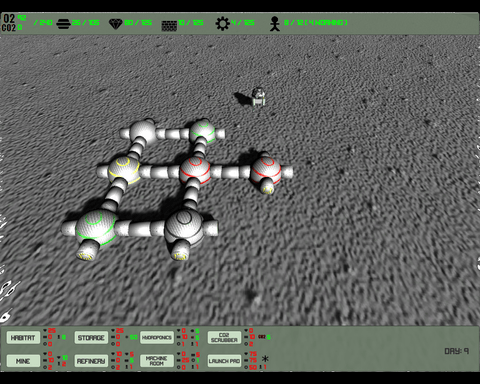
Task: Select the Storage build button
Action: pyautogui.click(x=91, y=338)
